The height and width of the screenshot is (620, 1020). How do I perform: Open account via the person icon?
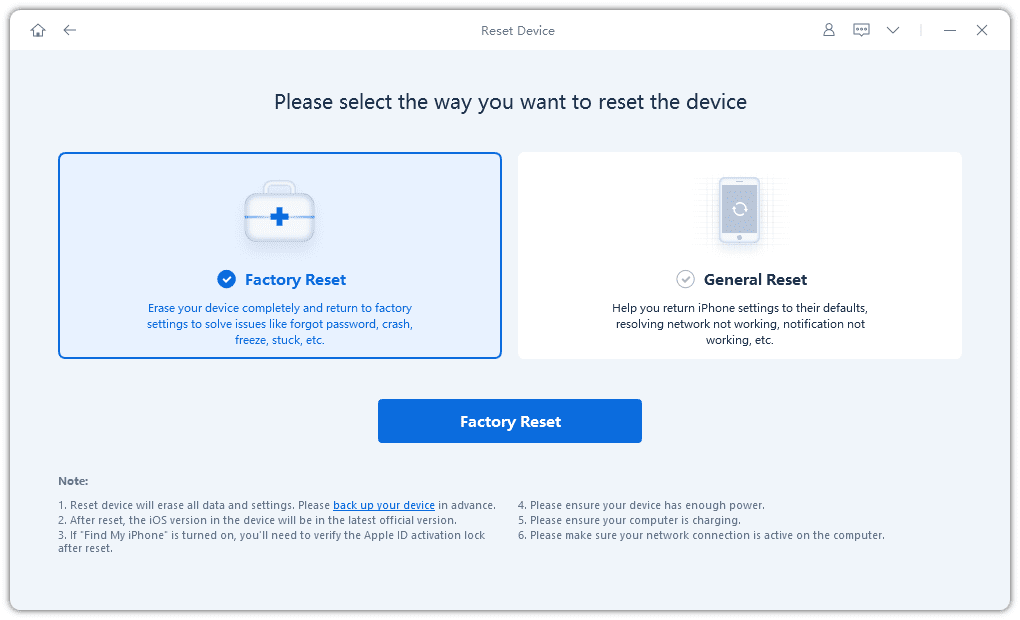pyautogui.click(x=828, y=30)
